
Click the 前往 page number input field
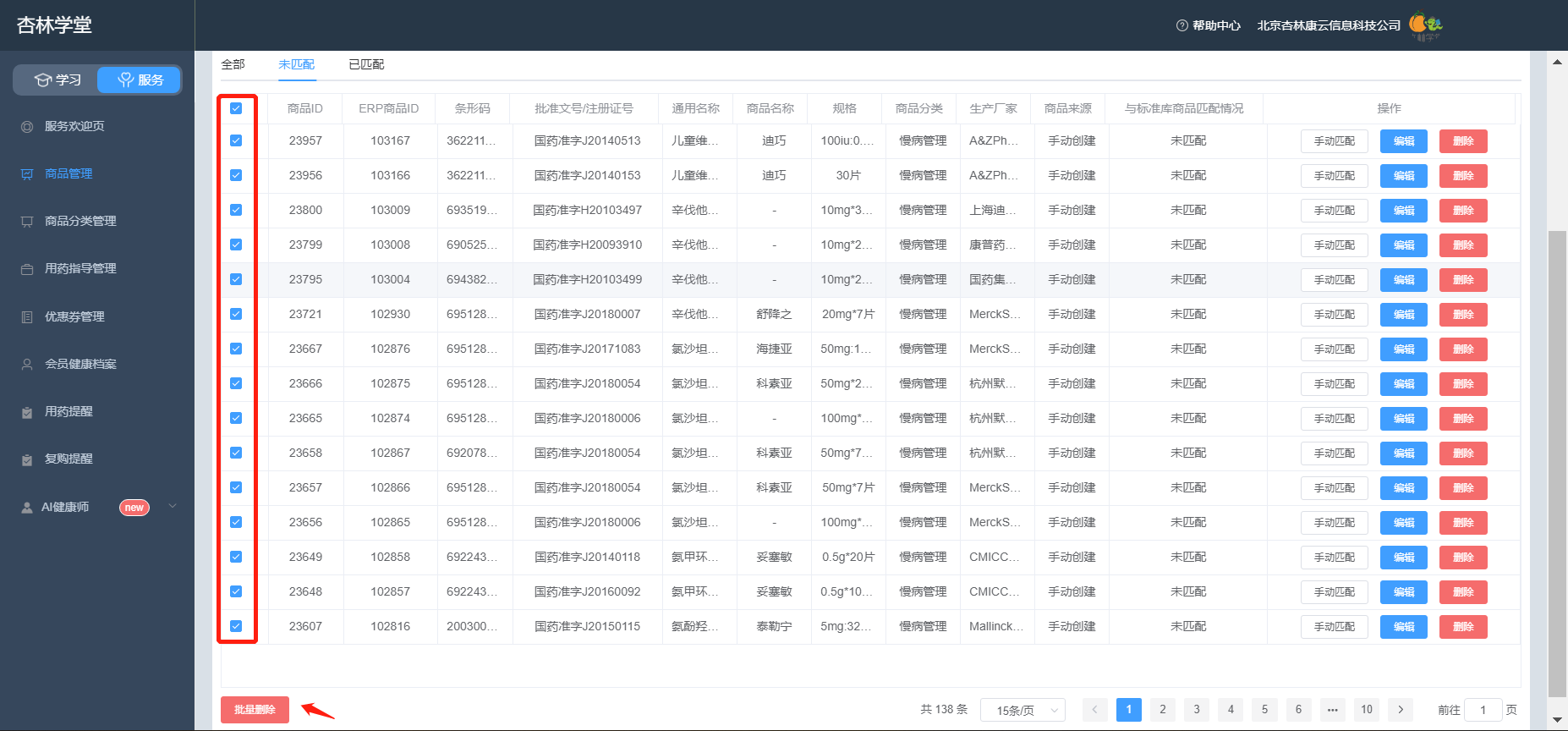point(1483,710)
